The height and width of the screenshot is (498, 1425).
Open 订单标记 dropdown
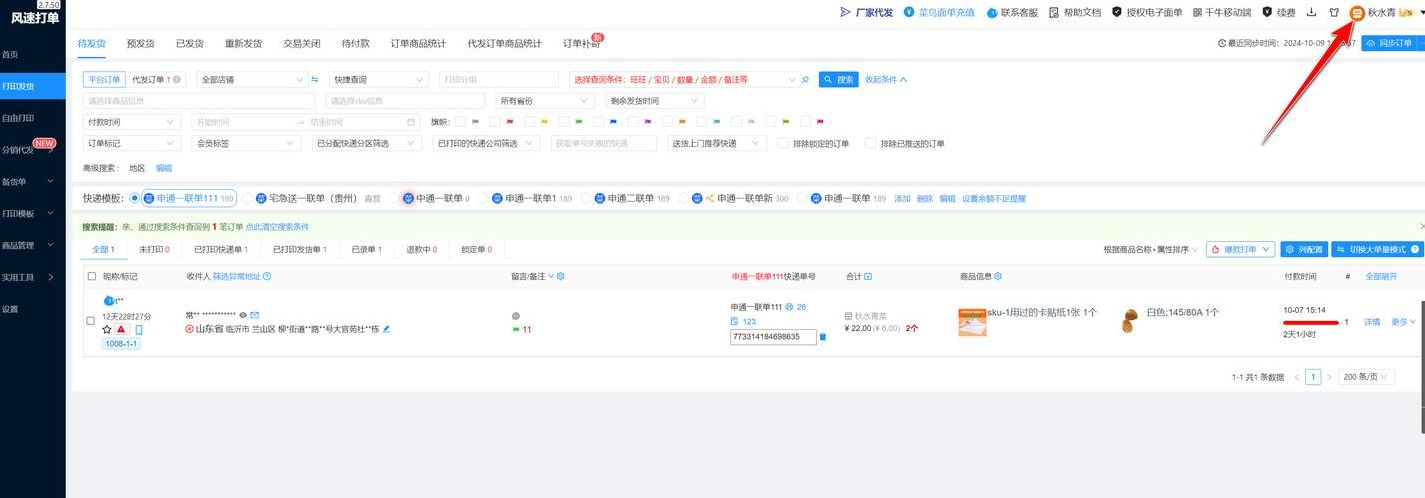pos(130,143)
